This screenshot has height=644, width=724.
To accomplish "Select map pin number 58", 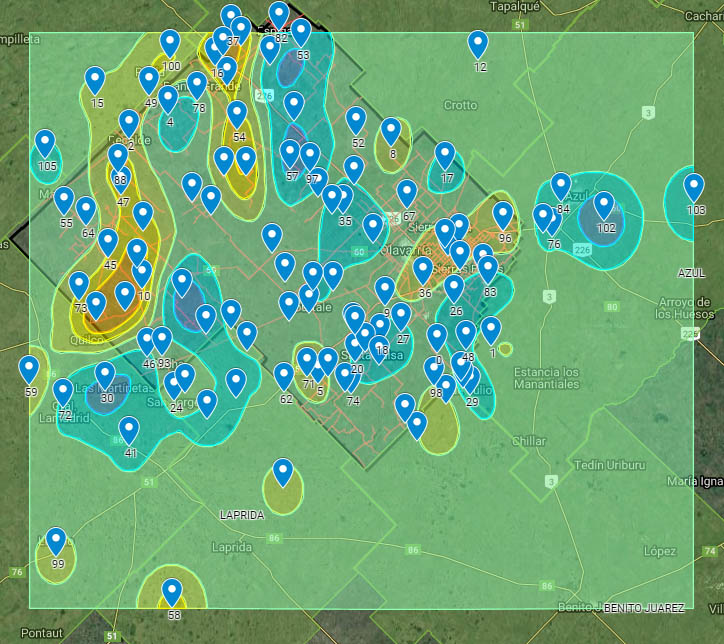I will (x=172, y=594).
